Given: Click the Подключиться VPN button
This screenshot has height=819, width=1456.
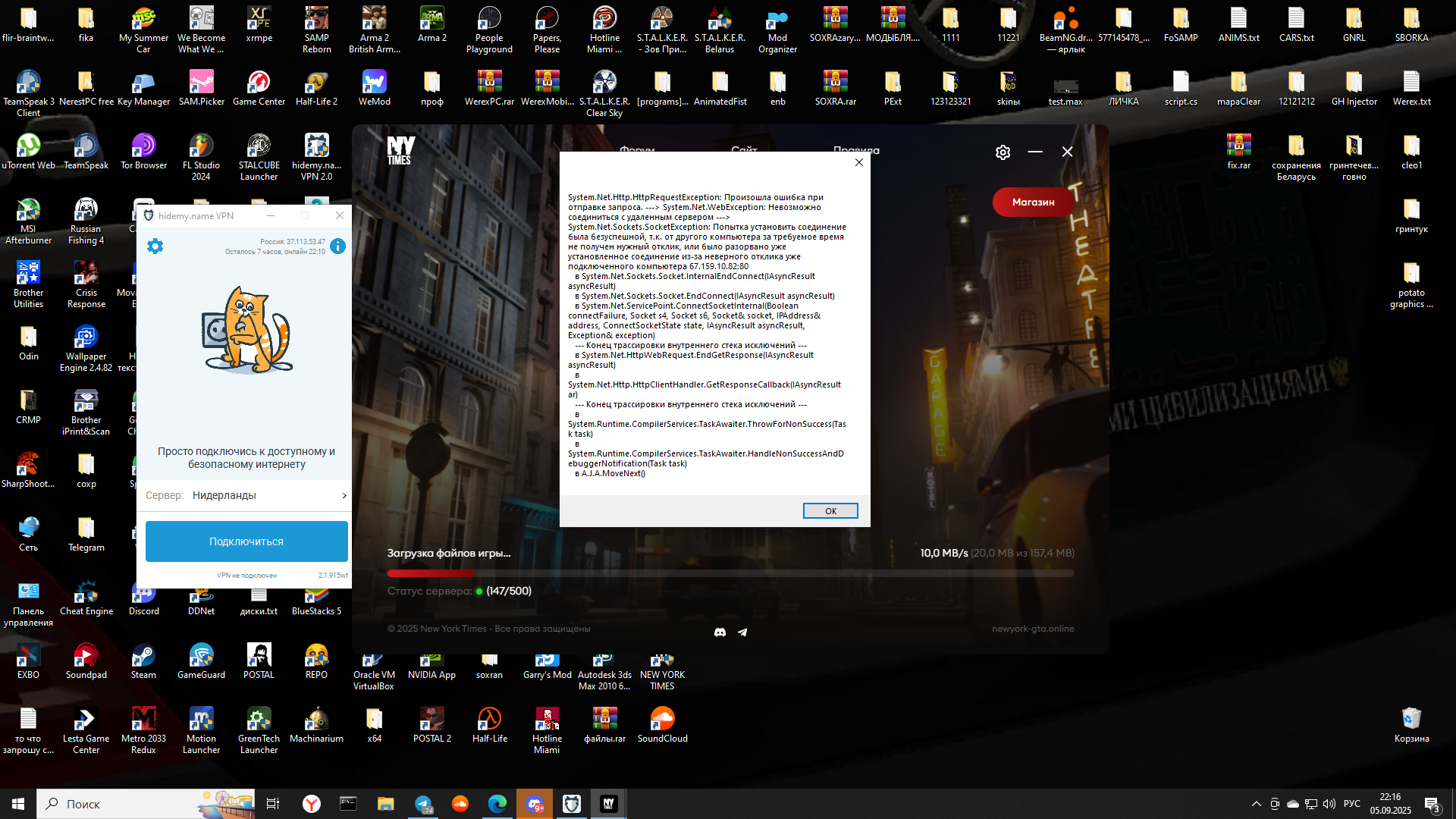Looking at the screenshot, I should (246, 541).
